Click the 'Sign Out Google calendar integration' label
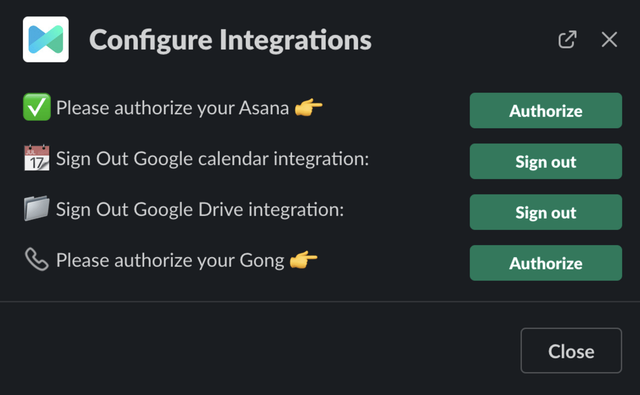 tap(212, 159)
